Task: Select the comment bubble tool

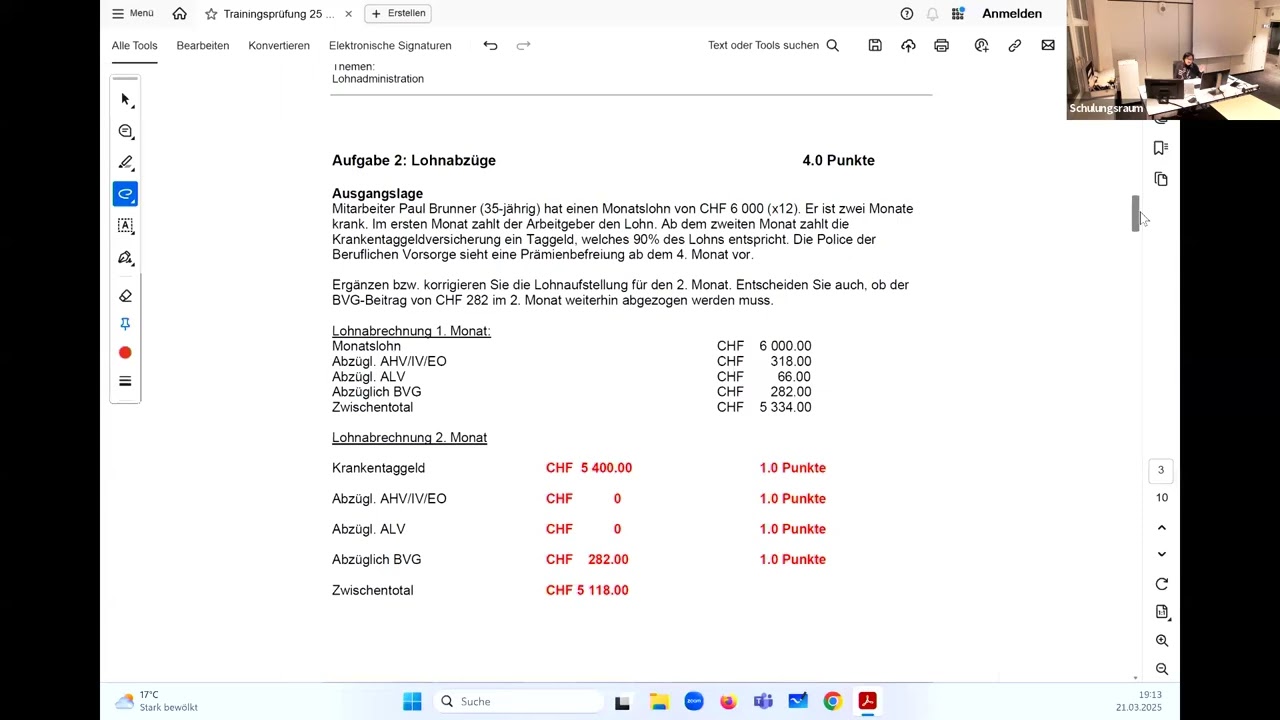Action: coord(125,131)
